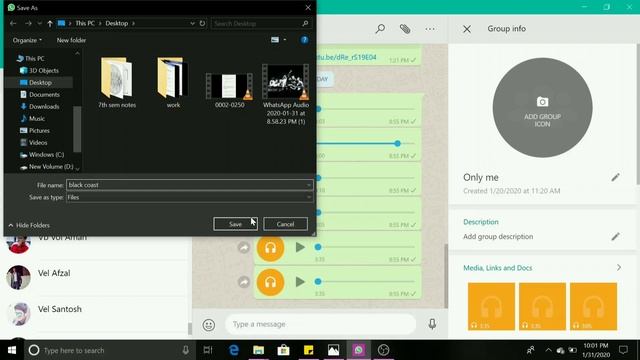Edit the Only me group name pencil

click(x=615, y=178)
